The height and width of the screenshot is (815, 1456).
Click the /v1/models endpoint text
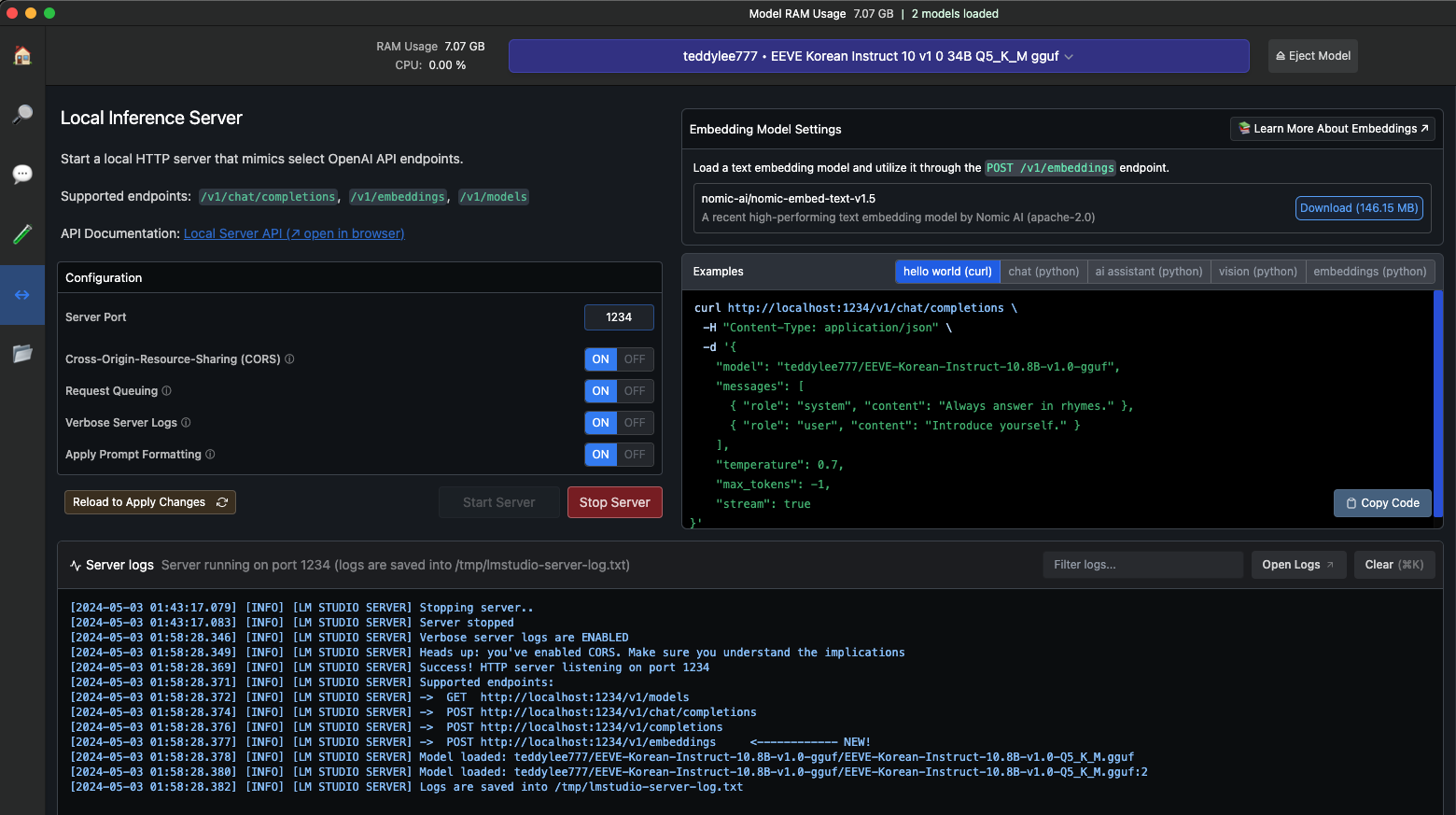tap(494, 197)
